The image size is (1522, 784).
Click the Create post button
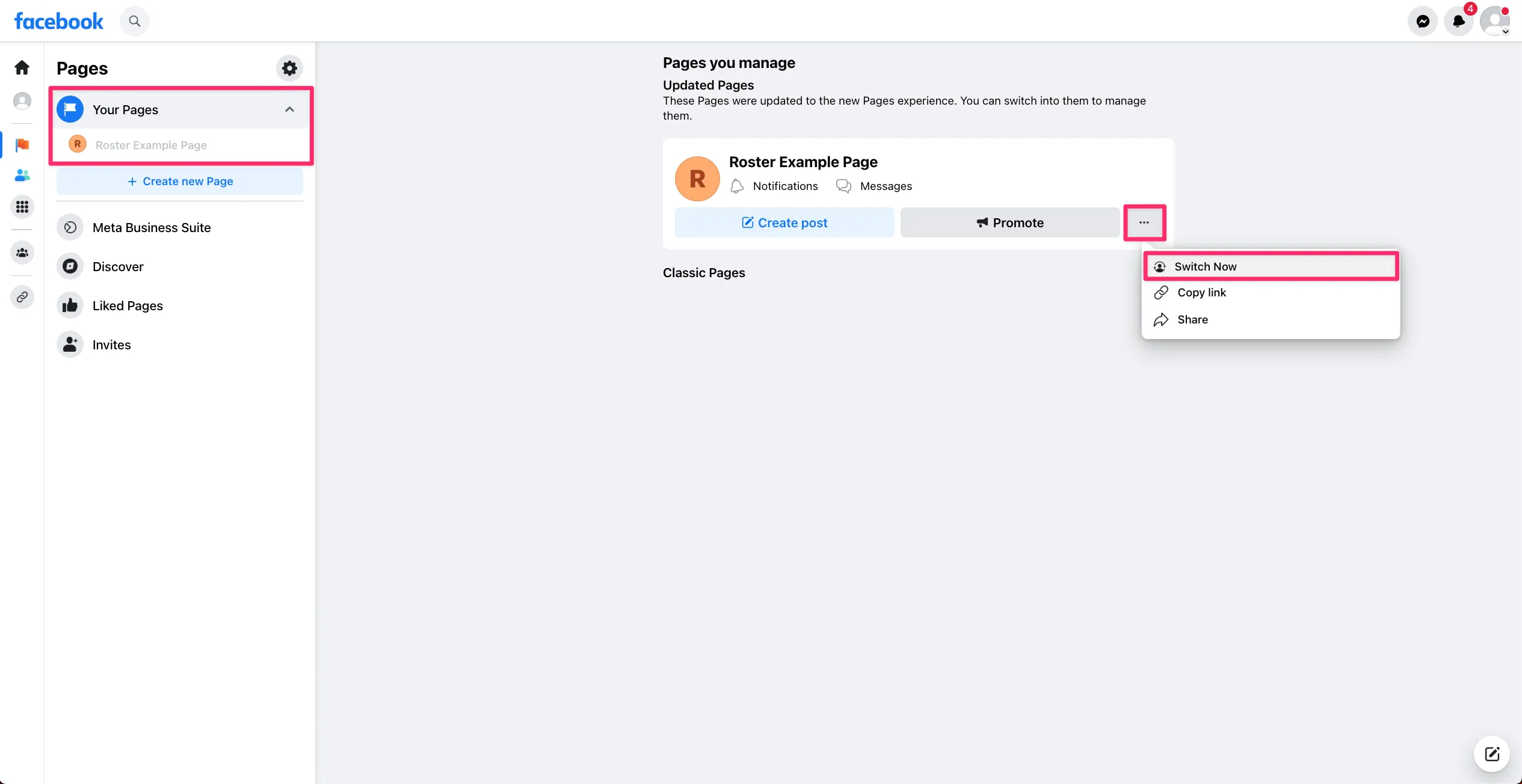(784, 222)
